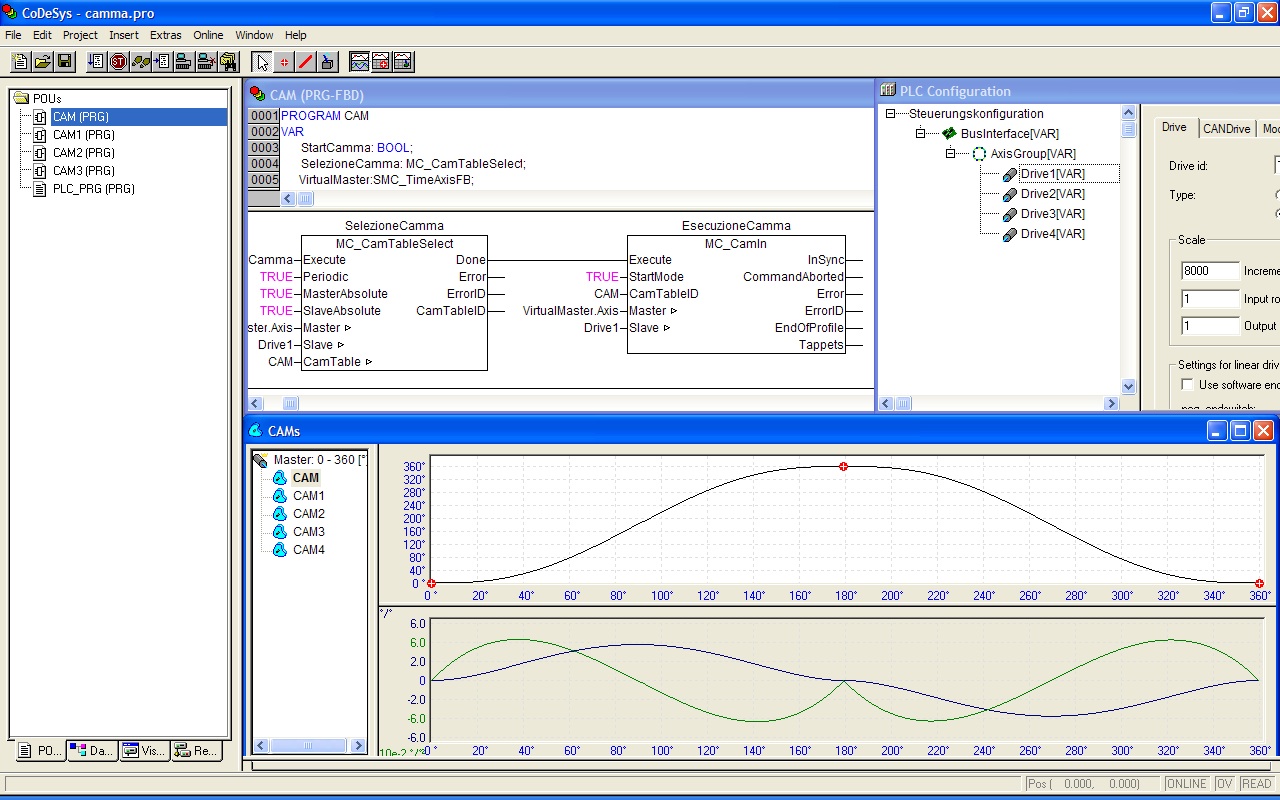This screenshot has width=1280, height=800.
Task: Open the Online menu
Action: pos(208,35)
